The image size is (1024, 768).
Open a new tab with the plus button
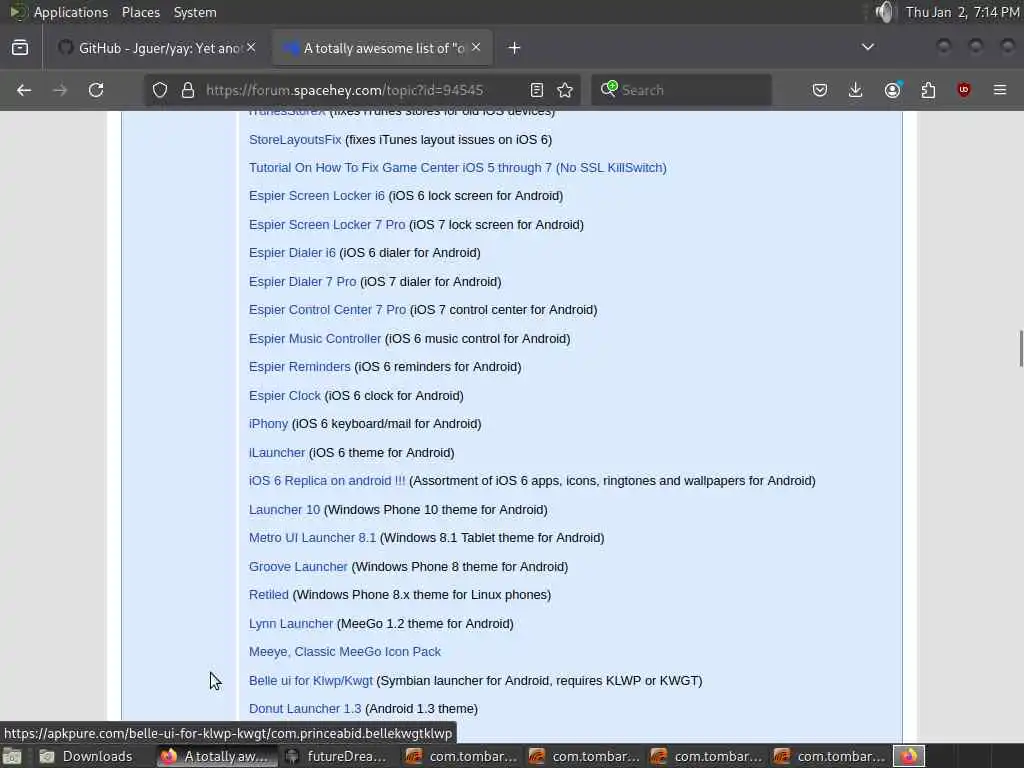coord(515,48)
